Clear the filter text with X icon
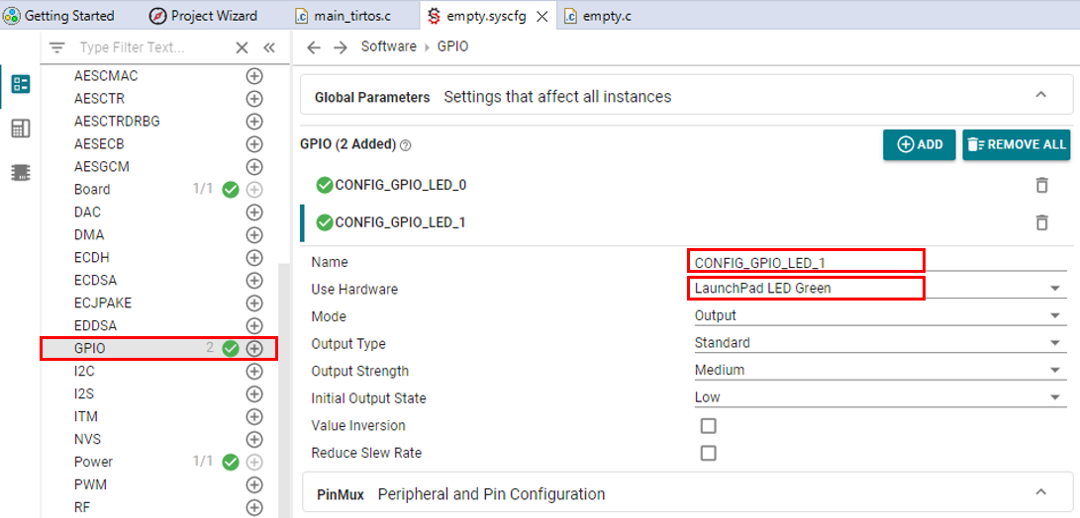Screen dimensions: 1080x518 tap(241, 48)
